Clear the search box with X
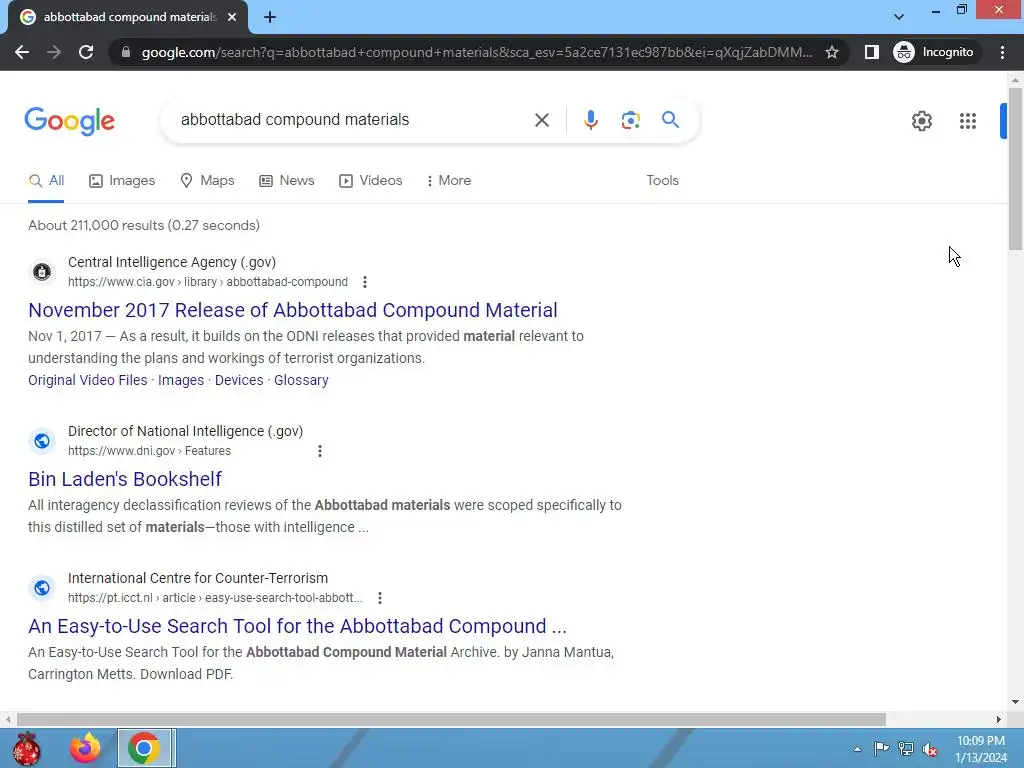Screen dimensions: 1024x768 541,120
